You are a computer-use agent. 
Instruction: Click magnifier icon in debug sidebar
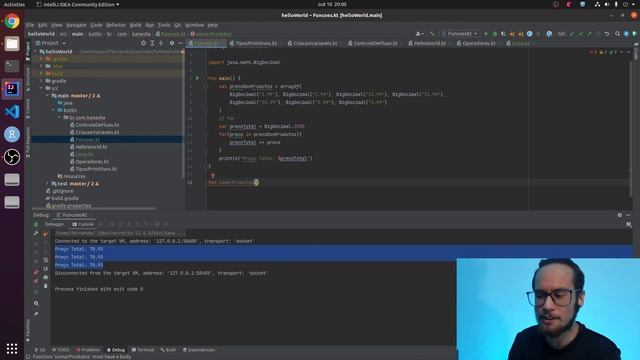36,304
